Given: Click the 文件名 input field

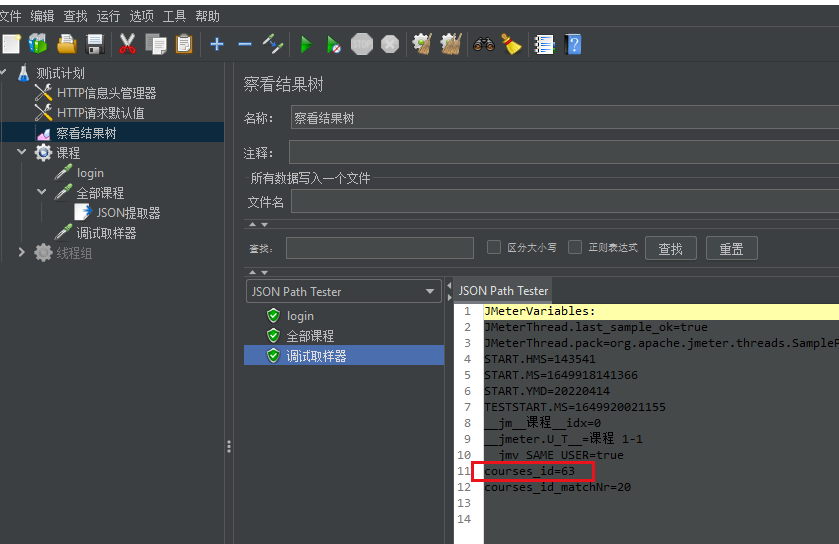Looking at the screenshot, I should [565, 202].
